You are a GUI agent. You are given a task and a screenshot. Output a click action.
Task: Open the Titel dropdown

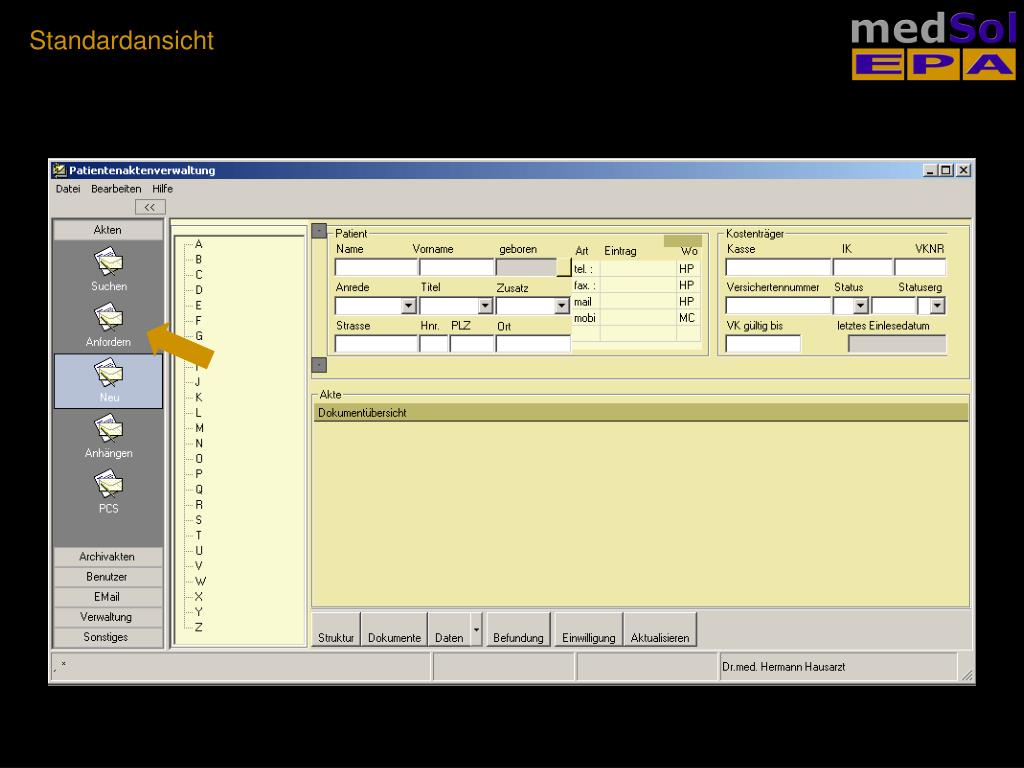click(485, 306)
